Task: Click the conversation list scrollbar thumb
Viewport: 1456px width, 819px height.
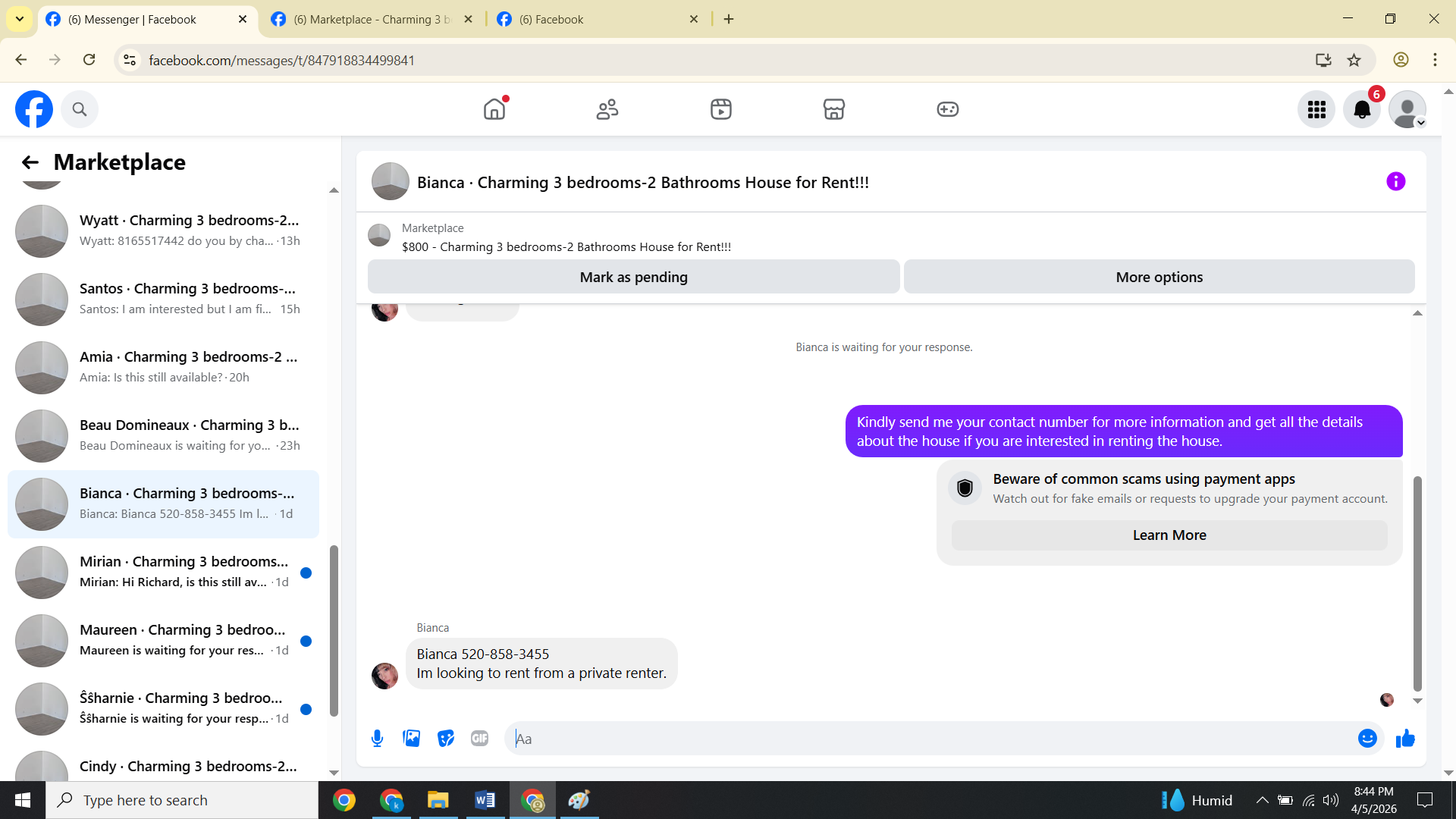Action: click(334, 629)
